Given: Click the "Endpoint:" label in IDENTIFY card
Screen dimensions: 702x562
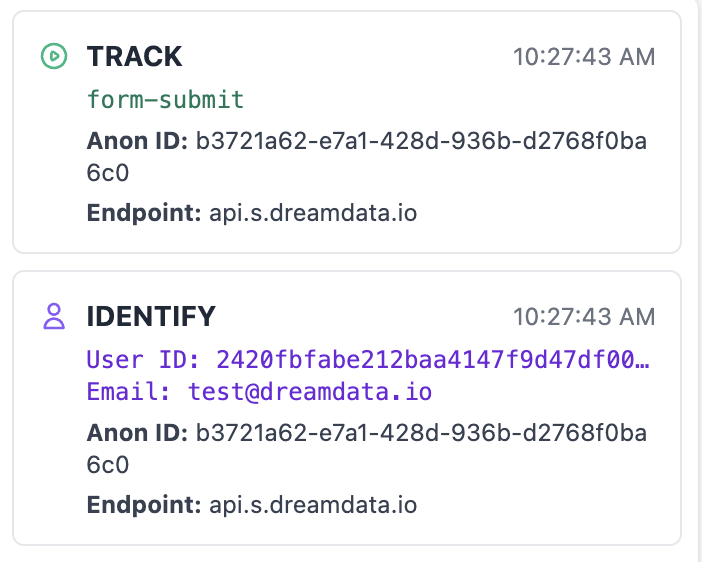Looking at the screenshot, I should click(x=144, y=505).
